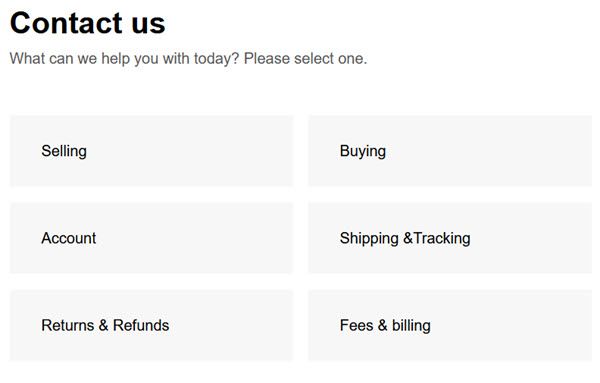This screenshot has height=383, width=600.
Task: Open the Account support option
Action: point(151,238)
